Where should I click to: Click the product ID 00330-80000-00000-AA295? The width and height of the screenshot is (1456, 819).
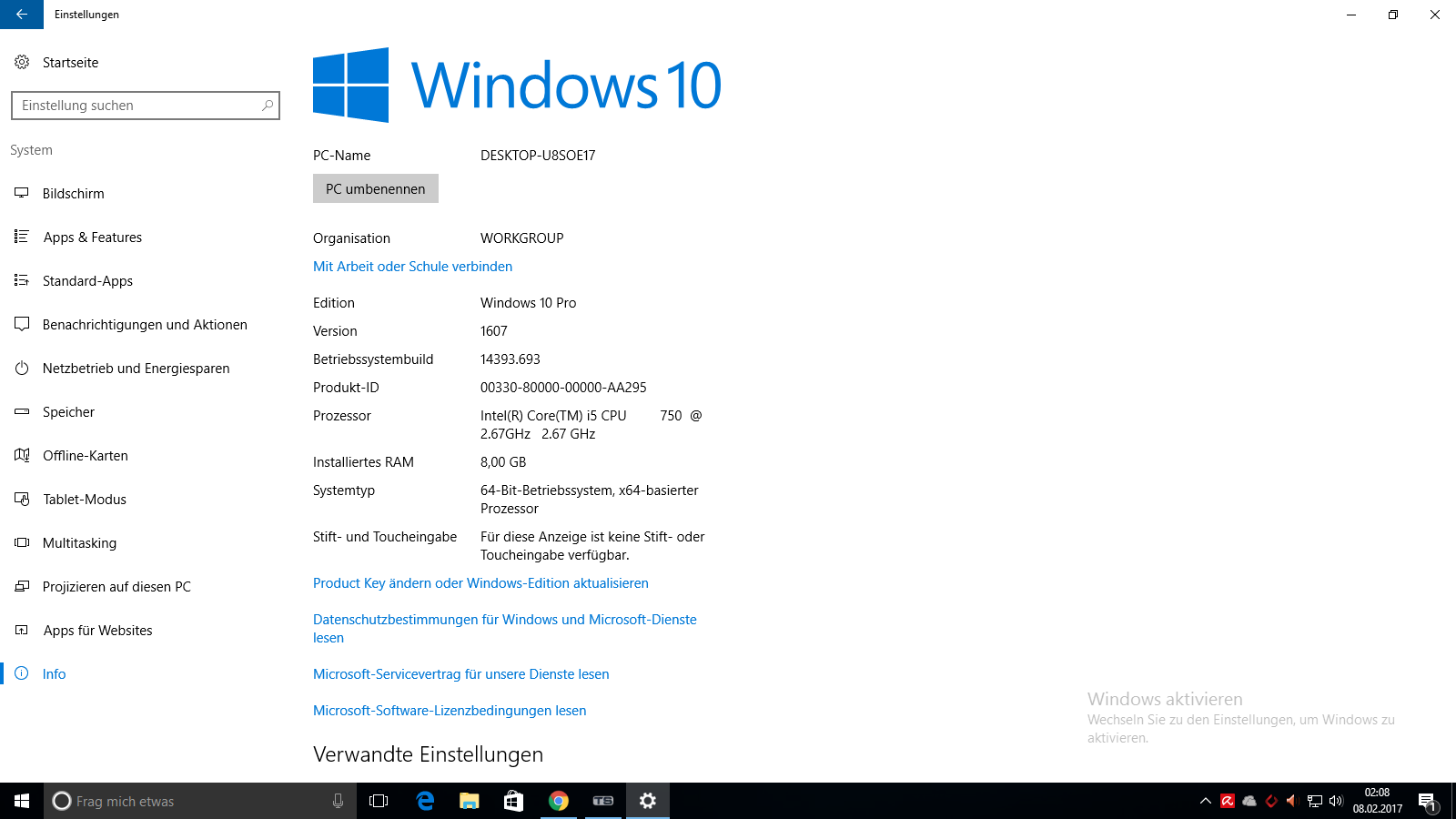(x=563, y=388)
